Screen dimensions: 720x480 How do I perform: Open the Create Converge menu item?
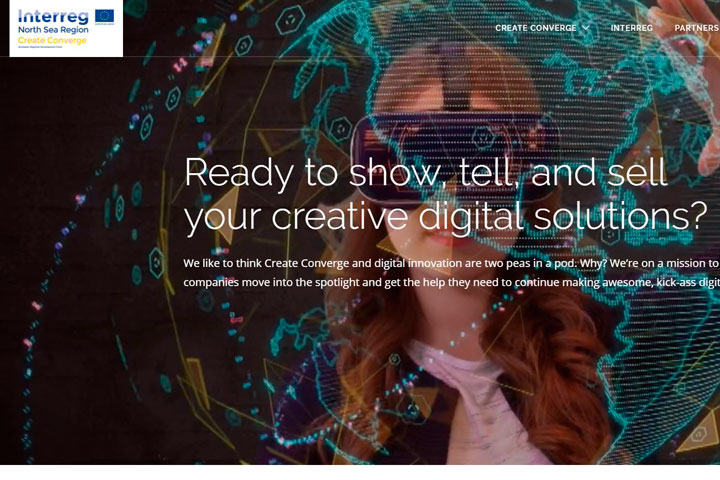click(535, 28)
